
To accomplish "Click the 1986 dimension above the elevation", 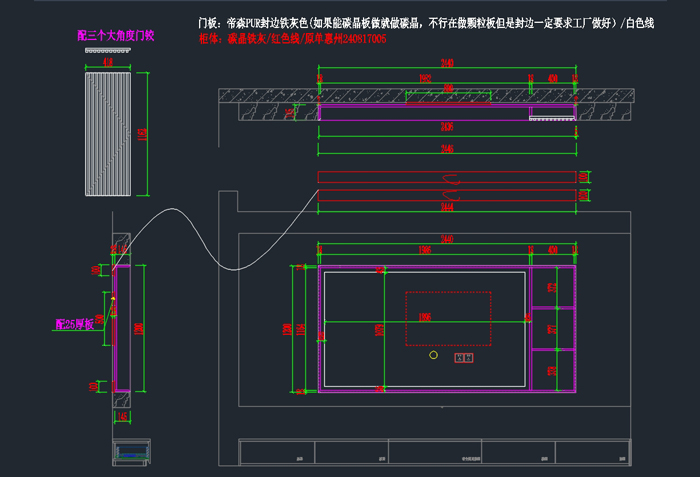I will pyautogui.click(x=425, y=250).
